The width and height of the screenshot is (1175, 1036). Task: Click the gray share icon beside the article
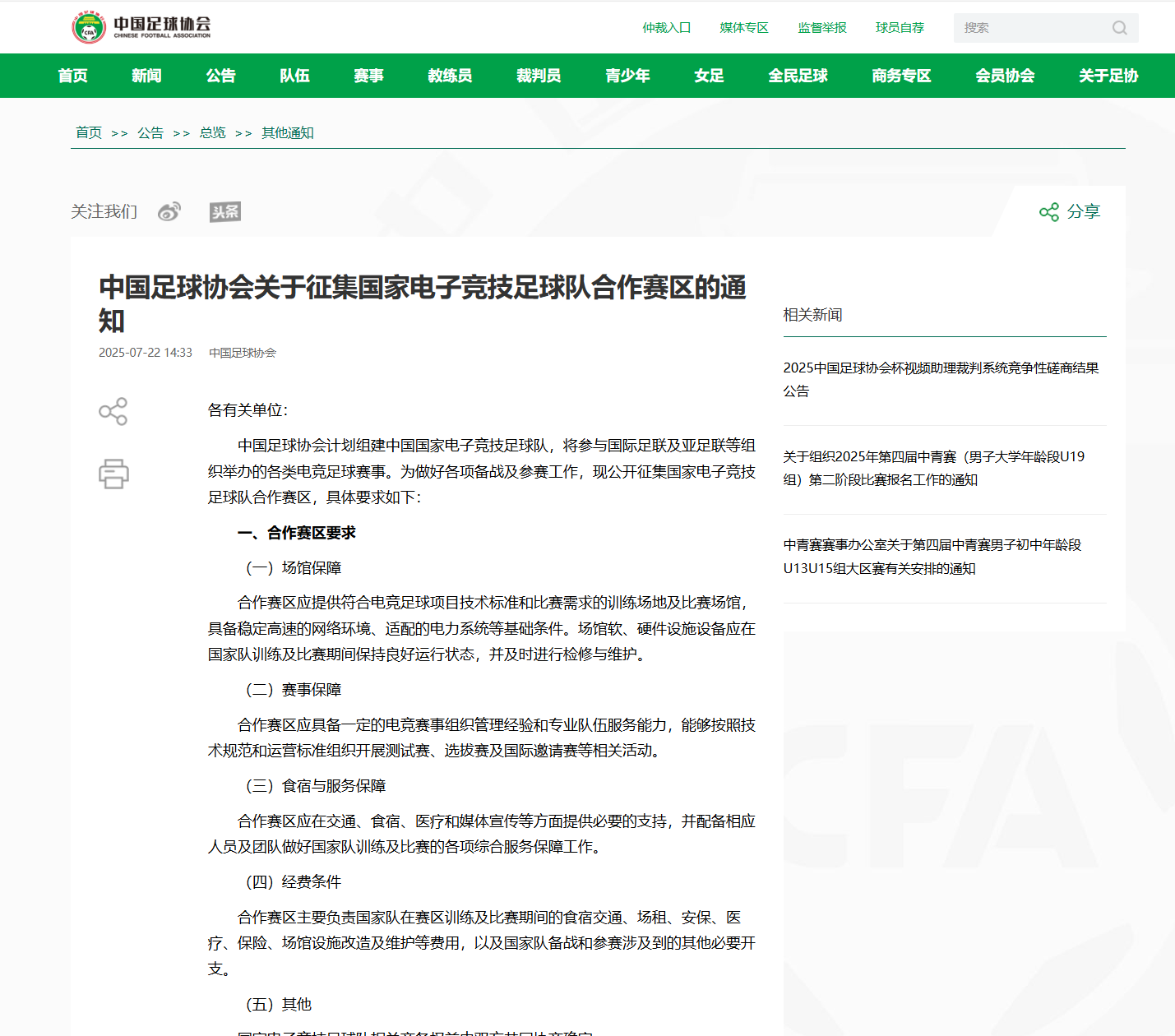[x=113, y=411]
